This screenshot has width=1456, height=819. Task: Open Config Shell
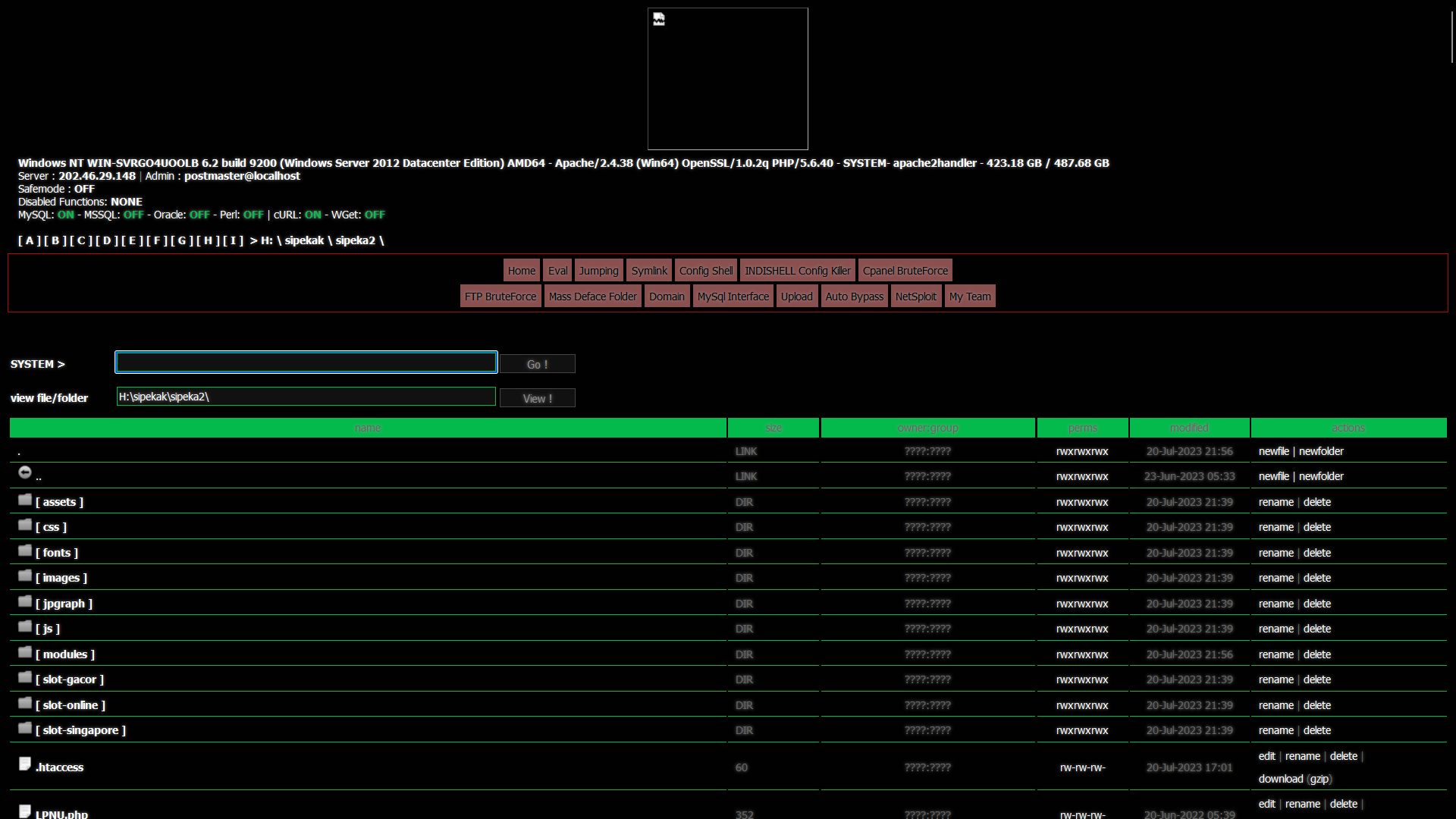tap(706, 271)
